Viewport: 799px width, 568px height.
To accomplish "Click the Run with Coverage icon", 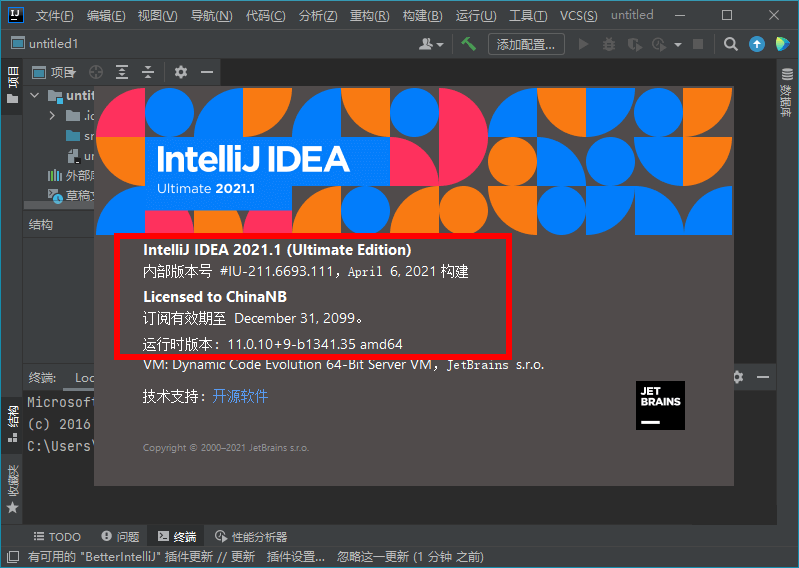I will click(x=634, y=45).
